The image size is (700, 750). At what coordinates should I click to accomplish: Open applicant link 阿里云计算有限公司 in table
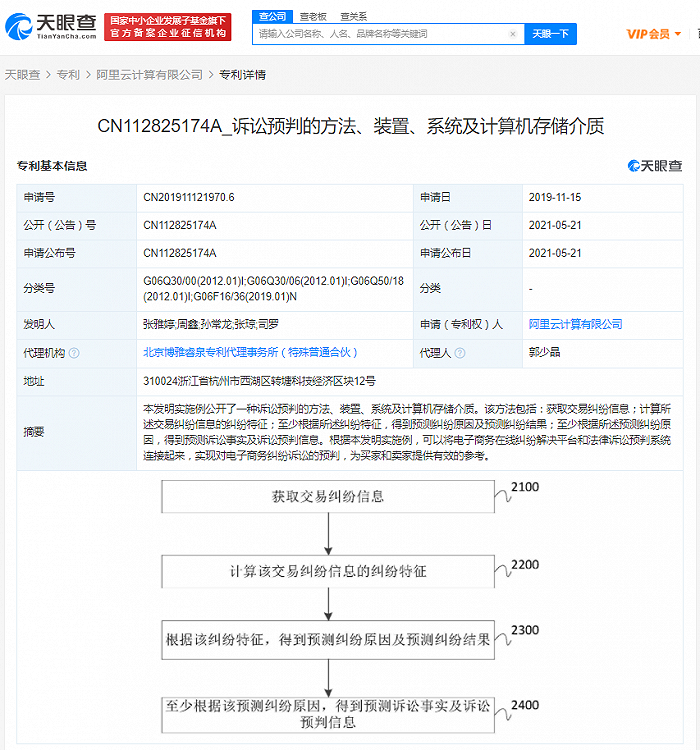click(575, 324)
